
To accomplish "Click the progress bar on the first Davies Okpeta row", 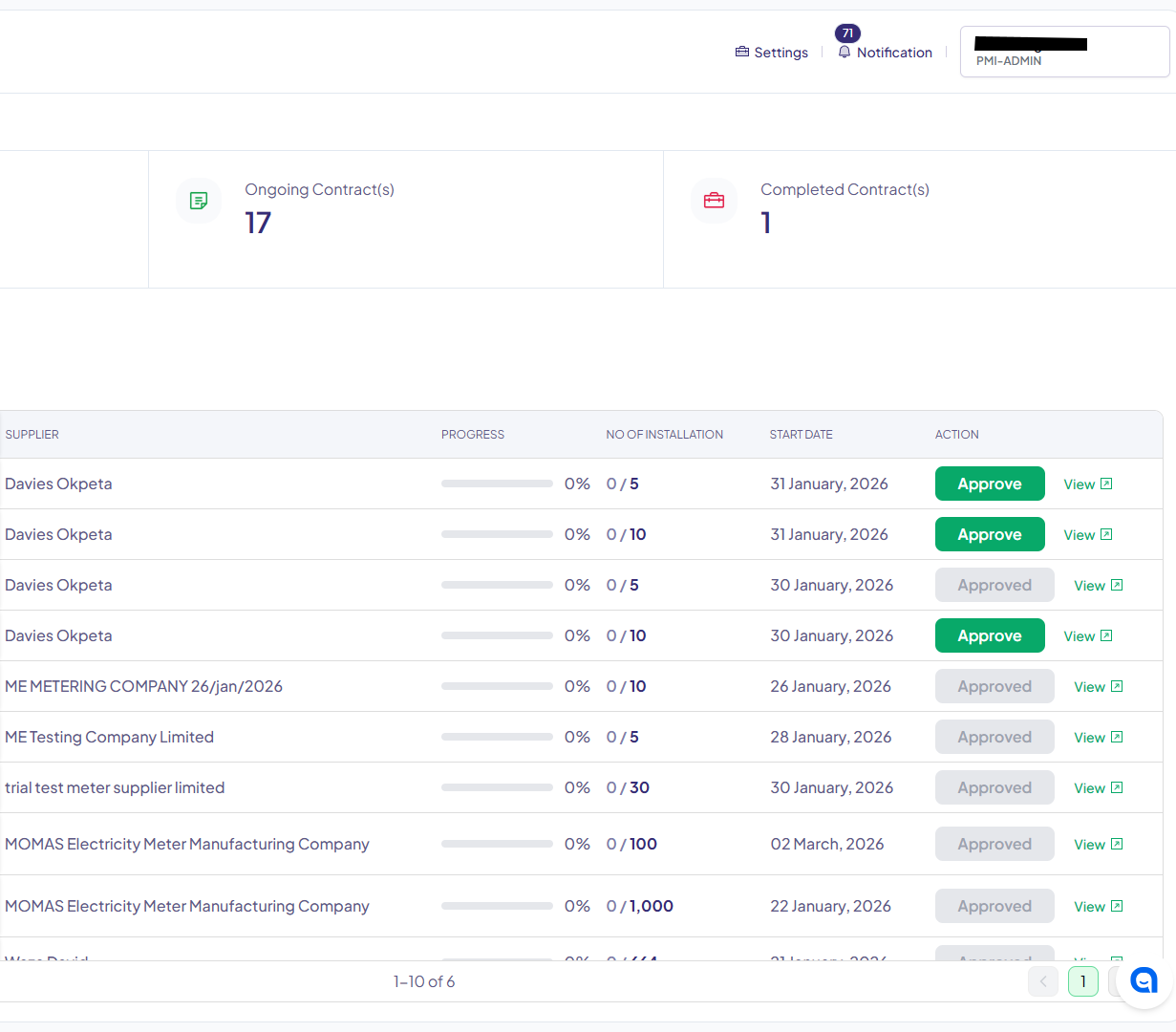I will (497, 484).
